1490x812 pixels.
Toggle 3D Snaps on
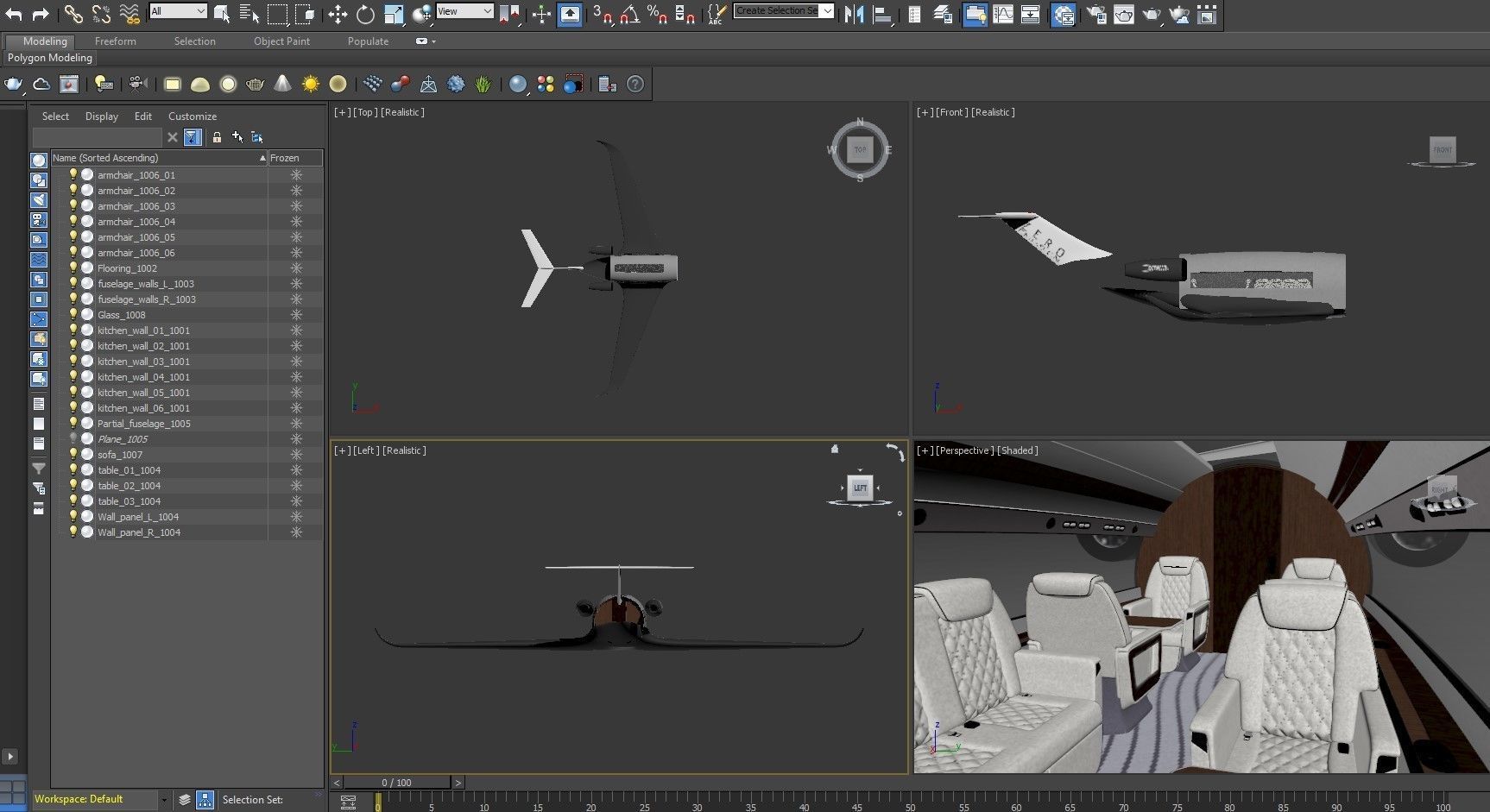pyautogui.click(x=603, y=14)
